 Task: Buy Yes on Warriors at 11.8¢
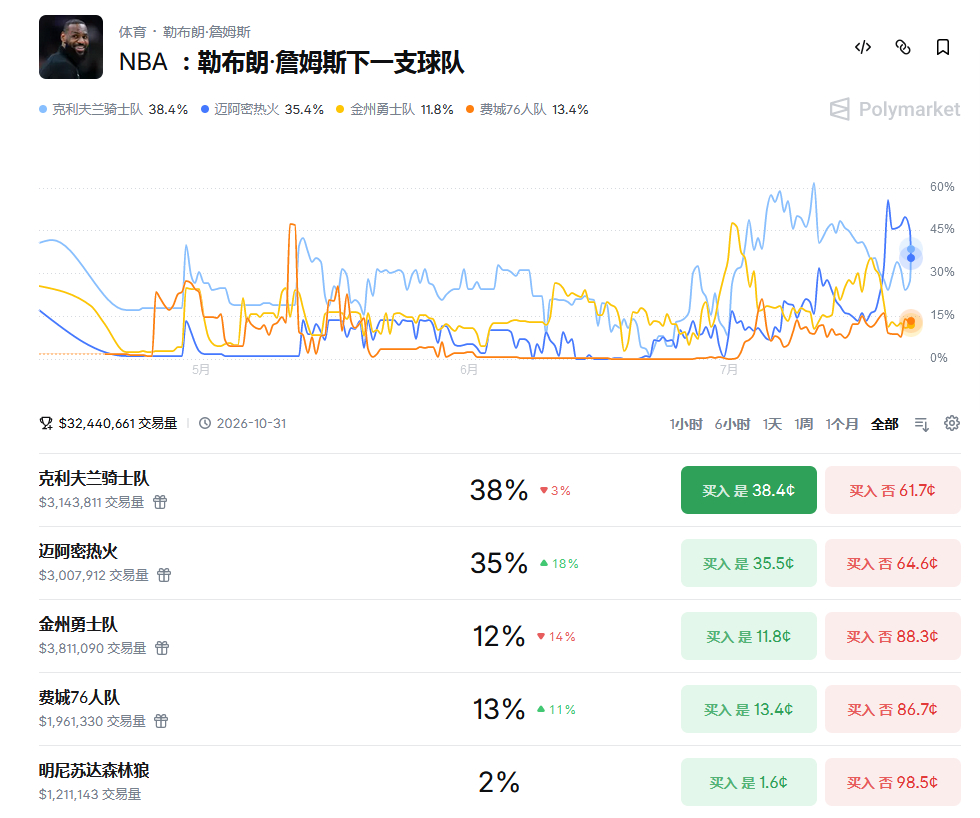749,636
